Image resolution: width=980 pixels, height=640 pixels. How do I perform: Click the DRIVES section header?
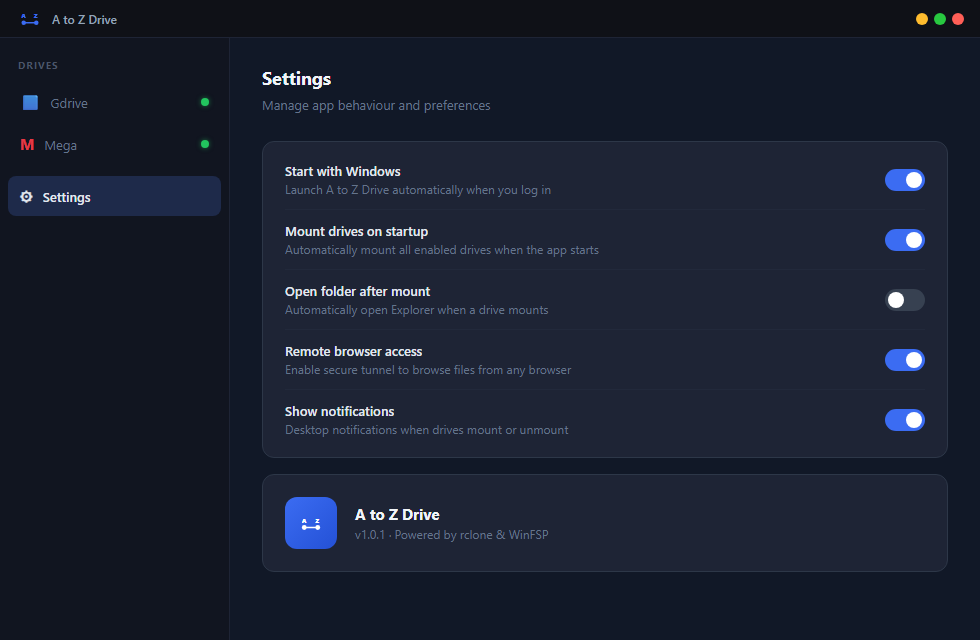point(38,66)
